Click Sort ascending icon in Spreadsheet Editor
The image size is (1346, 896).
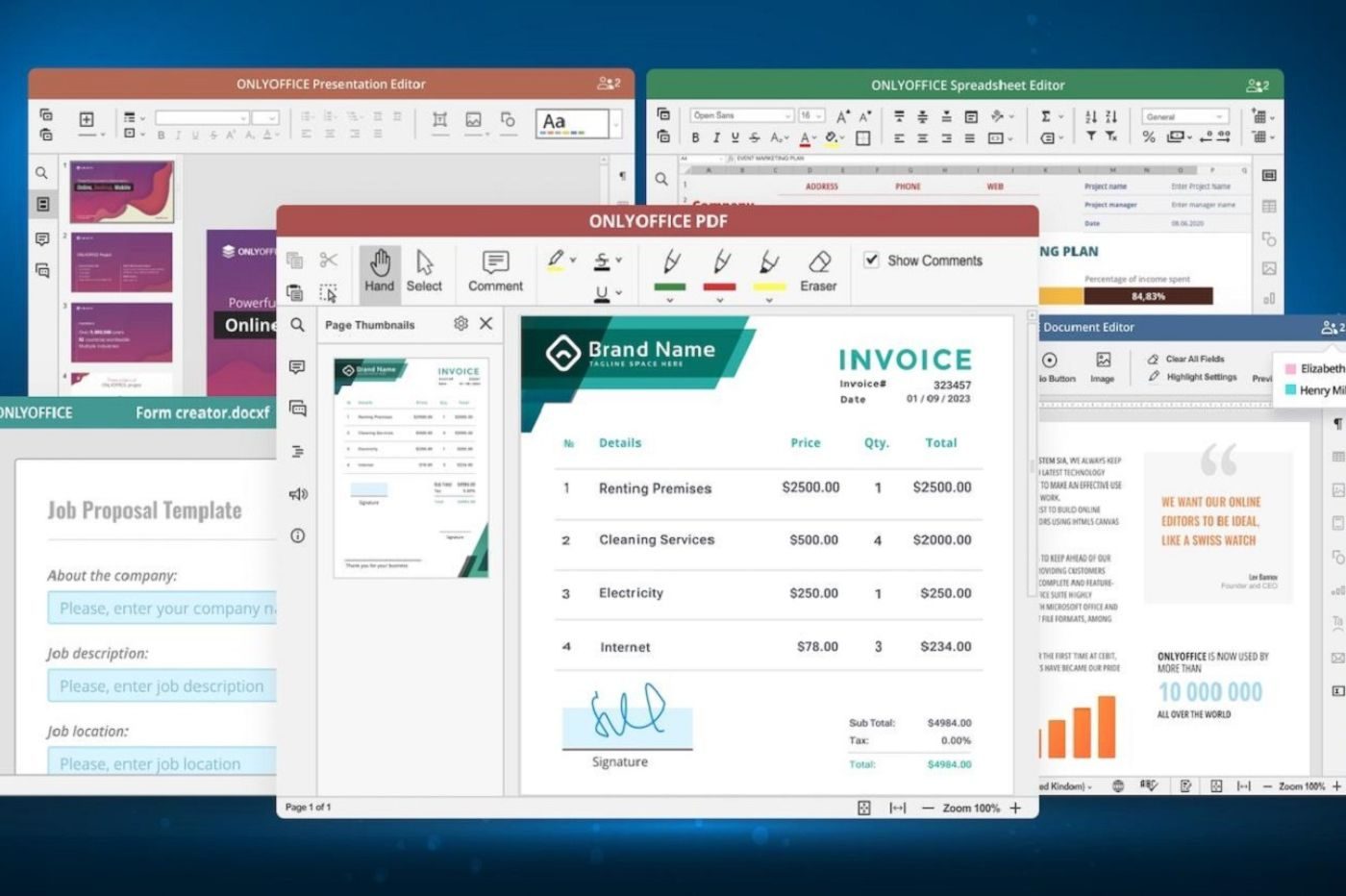pyautogui.click(x=1091, y=116)
